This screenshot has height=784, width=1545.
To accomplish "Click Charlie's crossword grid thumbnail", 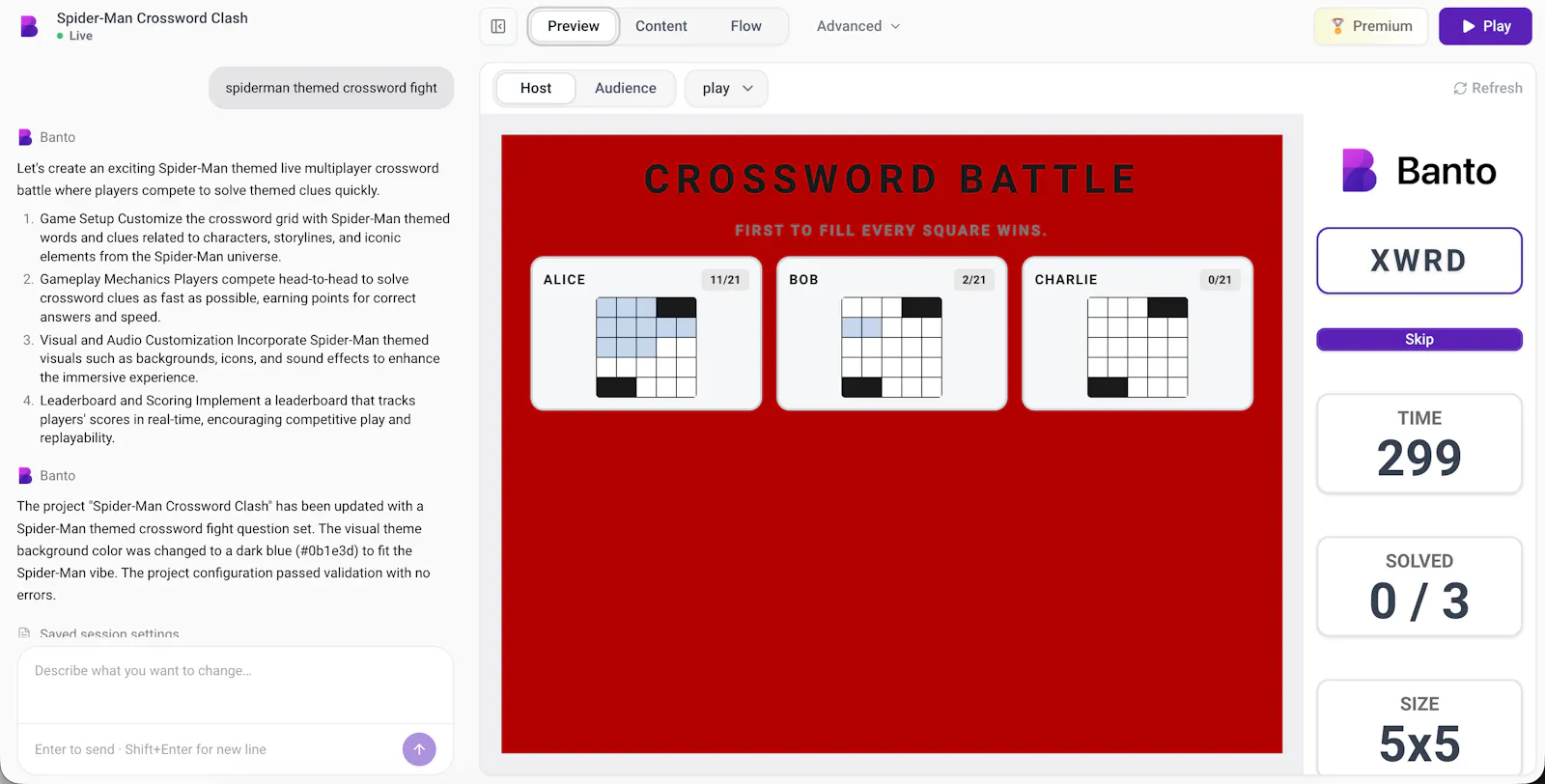I will pyautogui.click(x=1138, y=348).
